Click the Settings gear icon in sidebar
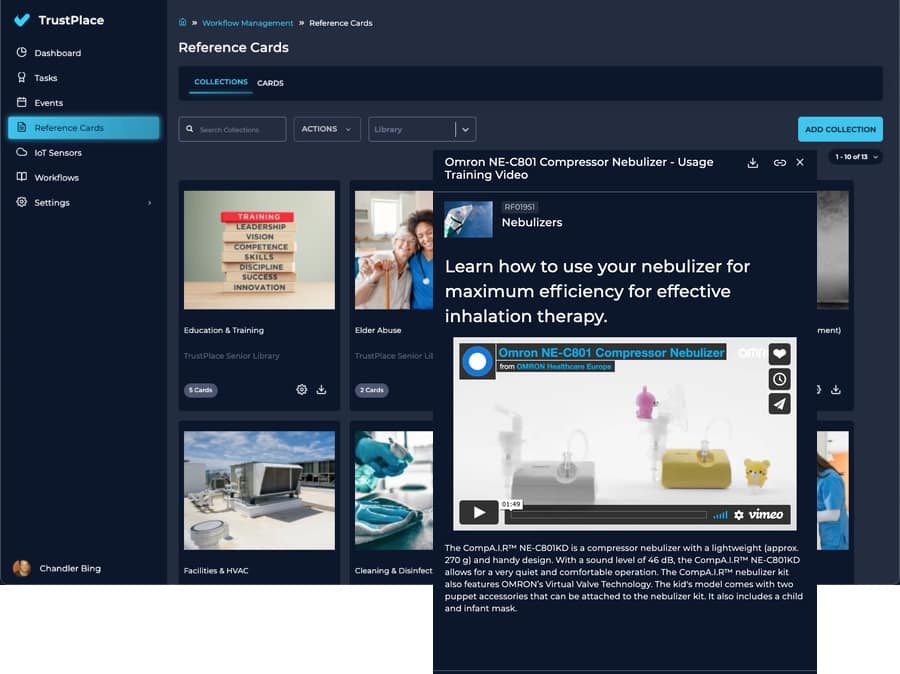This screenshot has width=900, height=674. point(22,202)
